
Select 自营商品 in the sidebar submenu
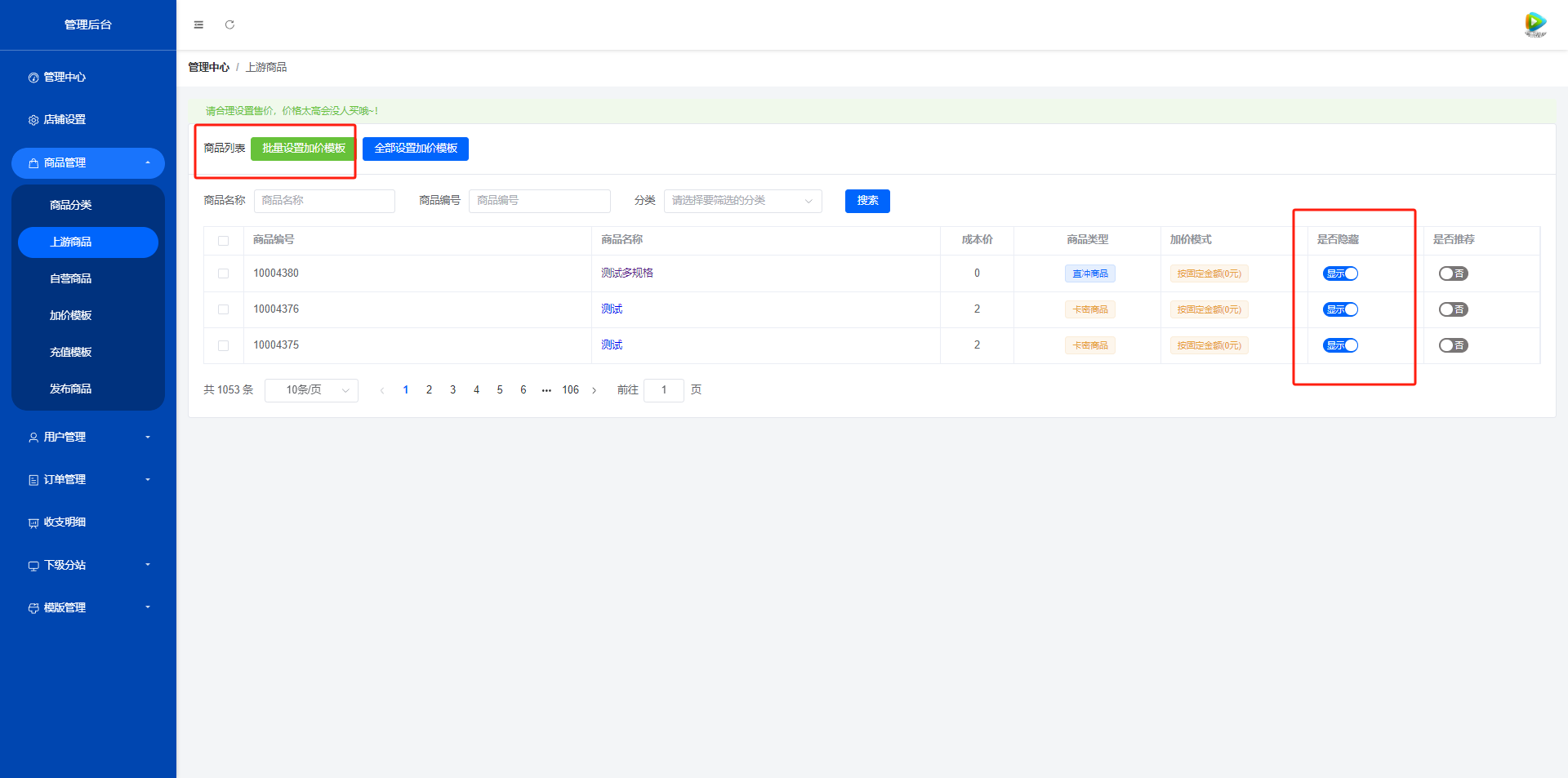pyautogui.click(x=71, y=278)
